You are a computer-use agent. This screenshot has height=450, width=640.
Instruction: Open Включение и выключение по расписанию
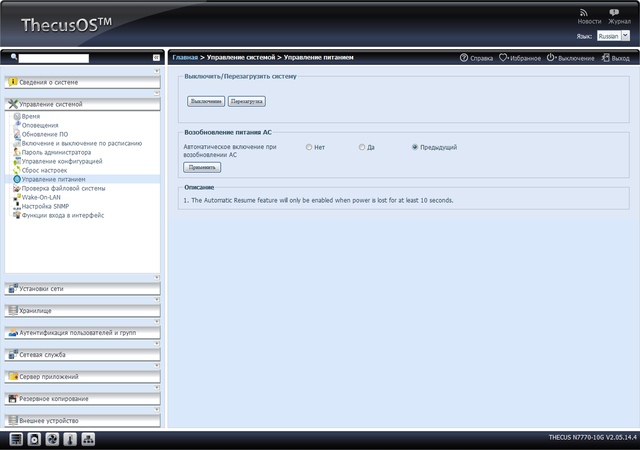point(82,143)
